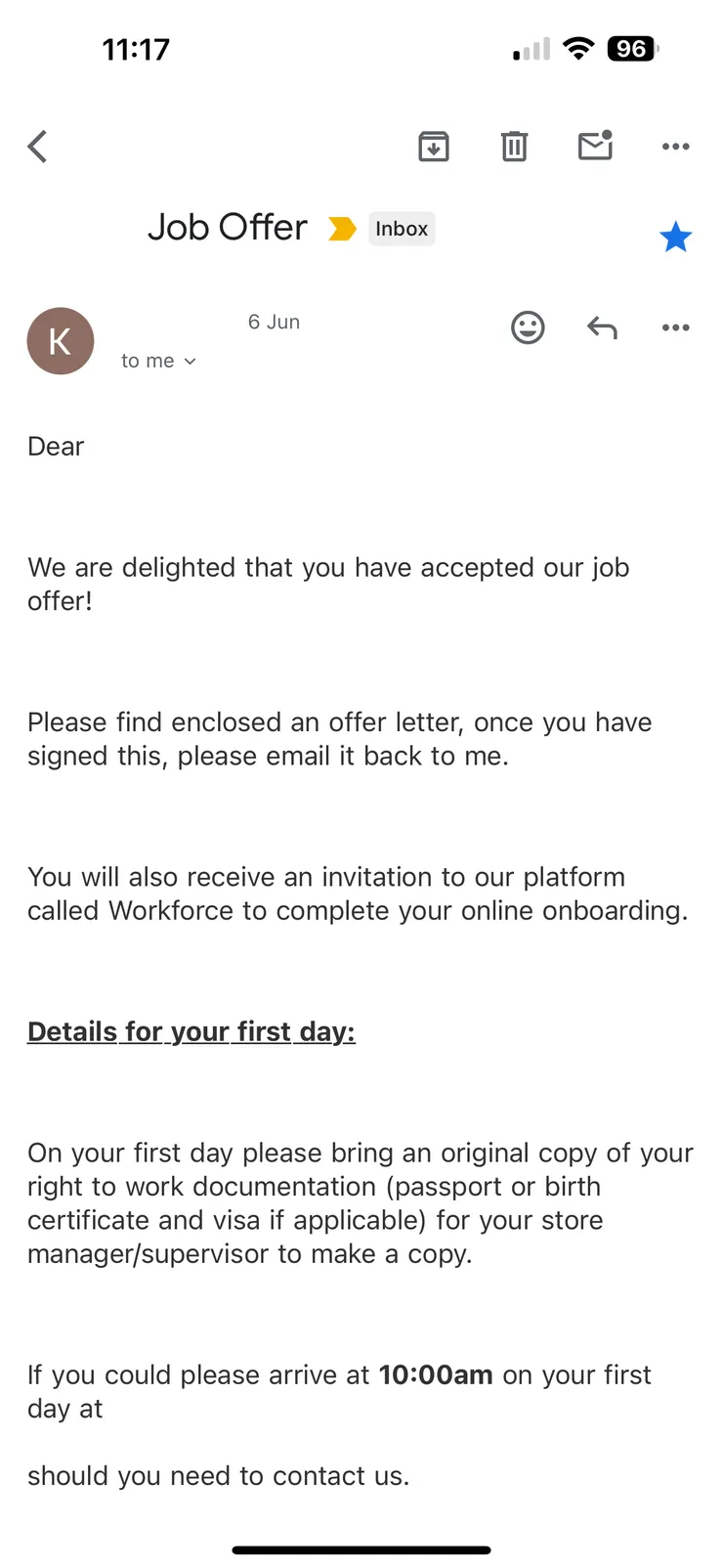Archive this Job Offer email
This screenshot has height=1568, width=723.
[434, 147]
